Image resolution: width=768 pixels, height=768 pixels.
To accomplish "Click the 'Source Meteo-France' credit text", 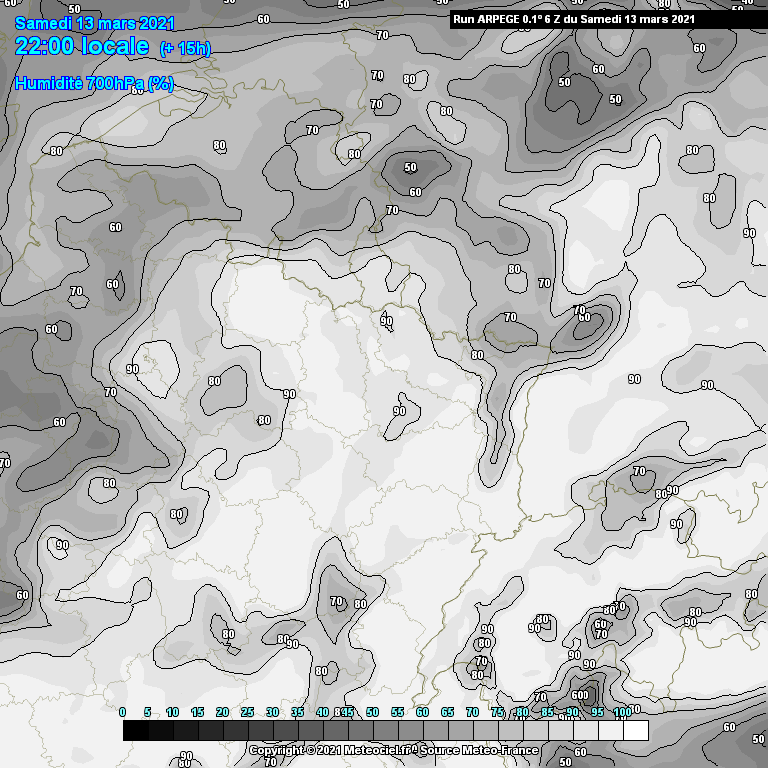I will [x=478, y=750].
